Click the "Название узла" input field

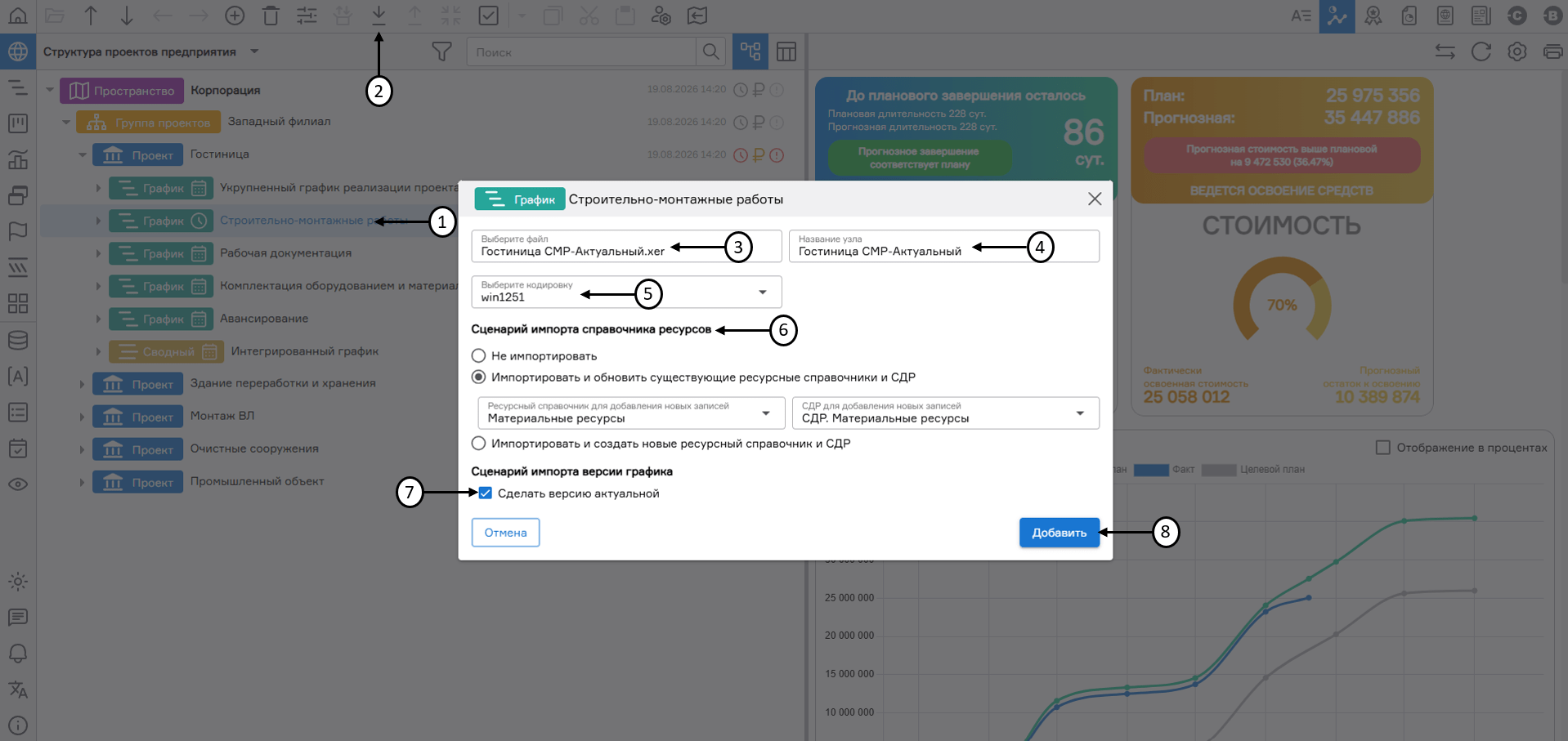(x=943, y=246)
